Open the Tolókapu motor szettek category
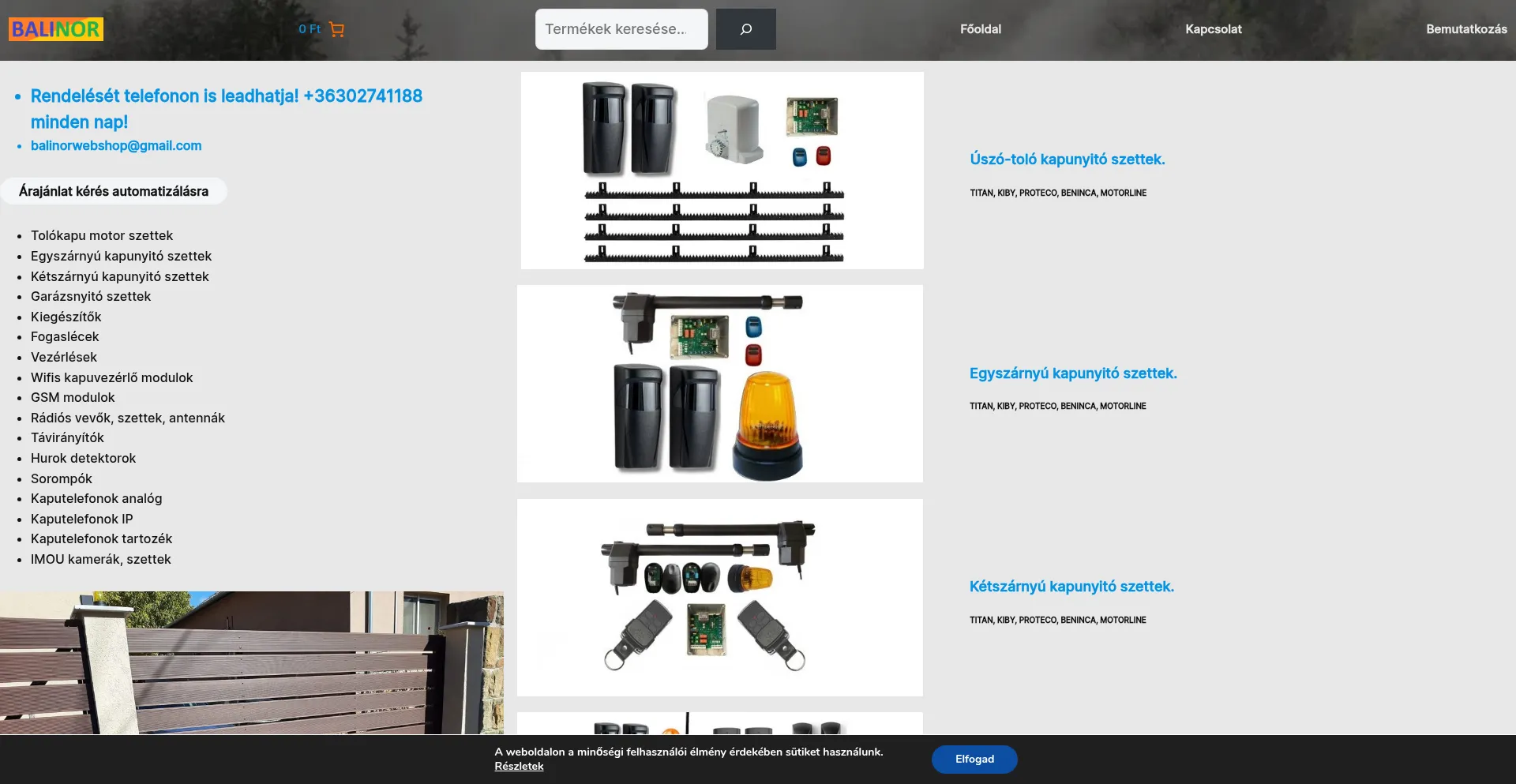Viewport: 1516px width, 784px height. [x=102, y=235]
